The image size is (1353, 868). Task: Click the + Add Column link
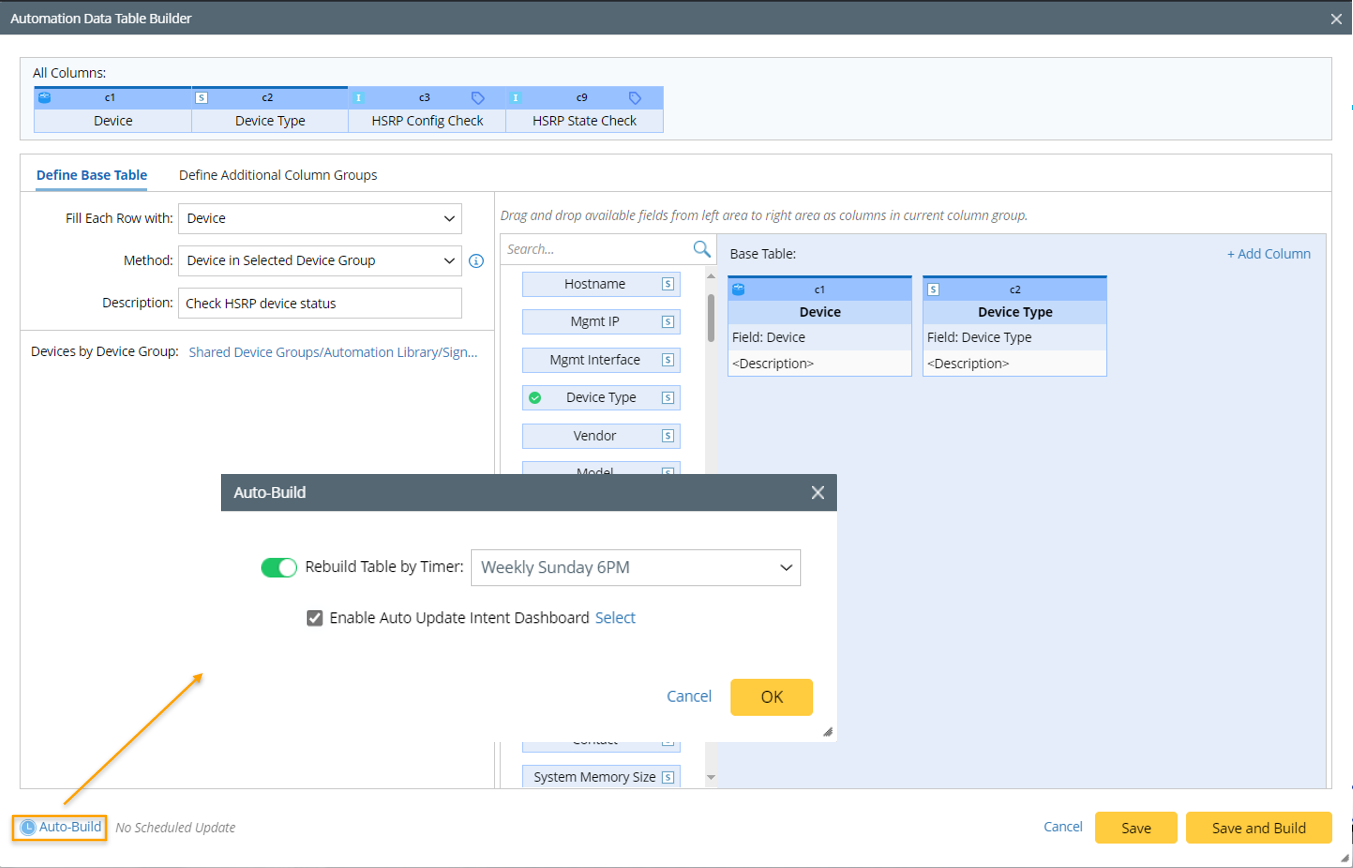click(x=1268, y=254)
